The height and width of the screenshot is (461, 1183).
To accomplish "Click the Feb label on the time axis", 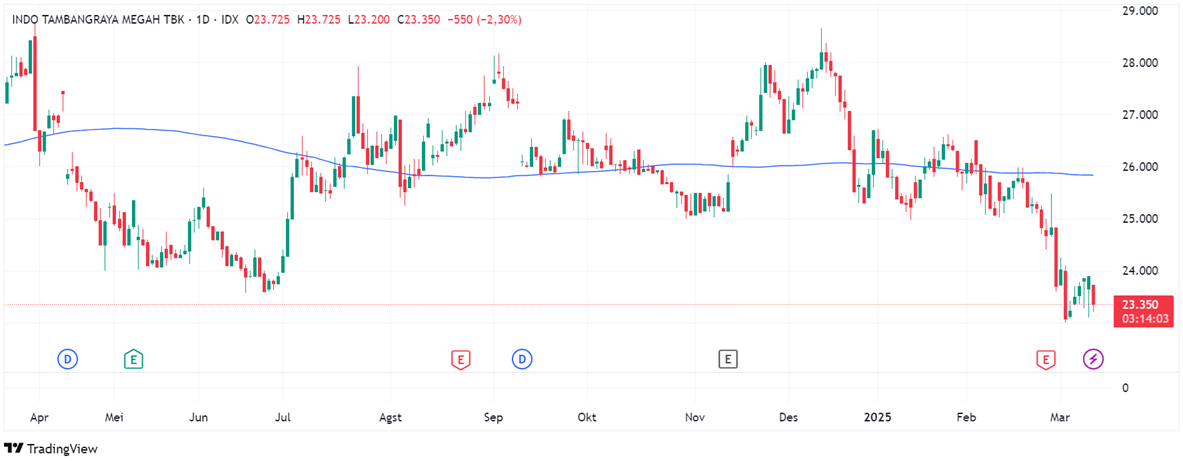I will (x=966, y=417).
